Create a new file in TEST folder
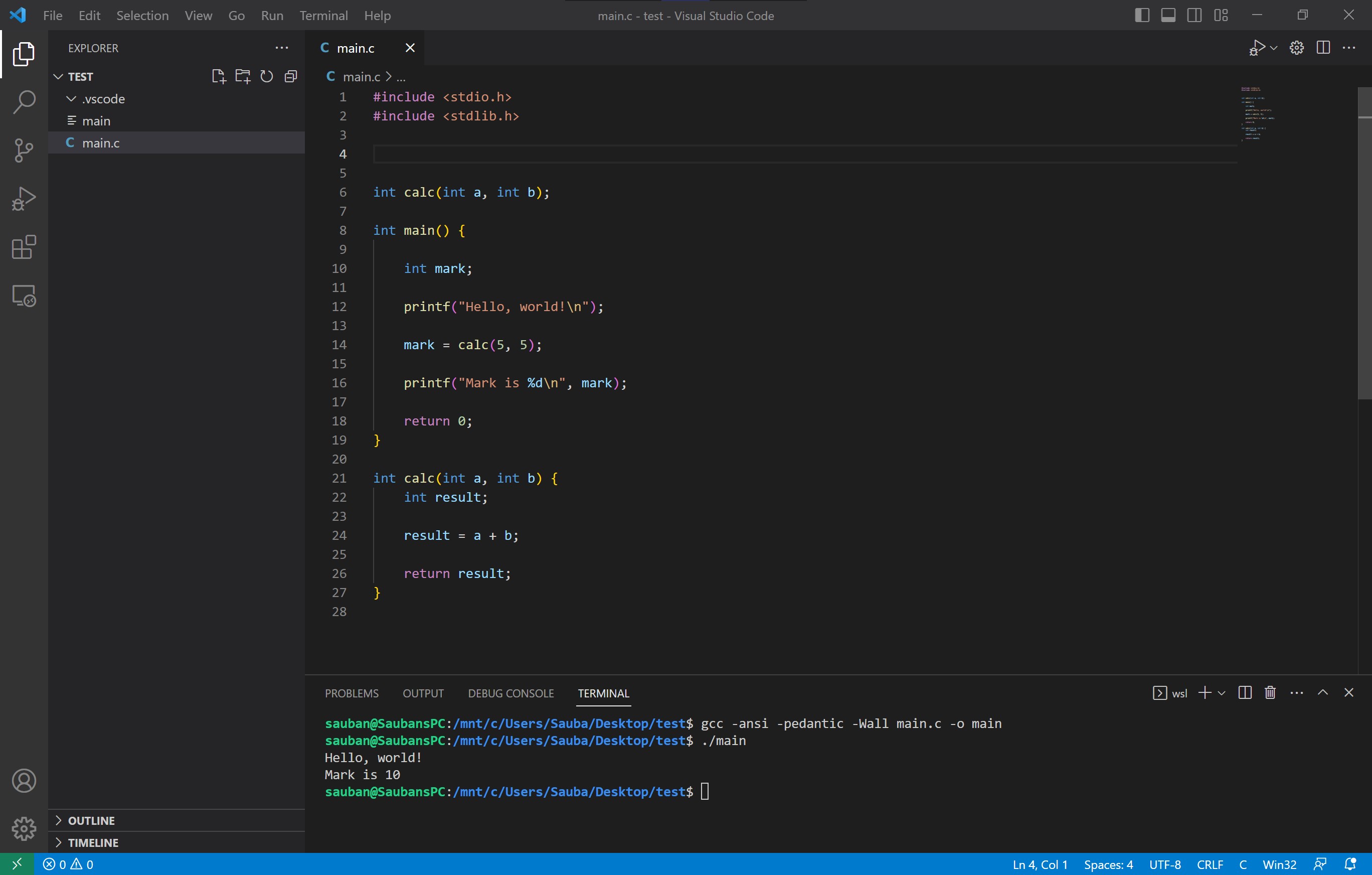This screenshot has height=875, width=1372. [x=219, y=76]
